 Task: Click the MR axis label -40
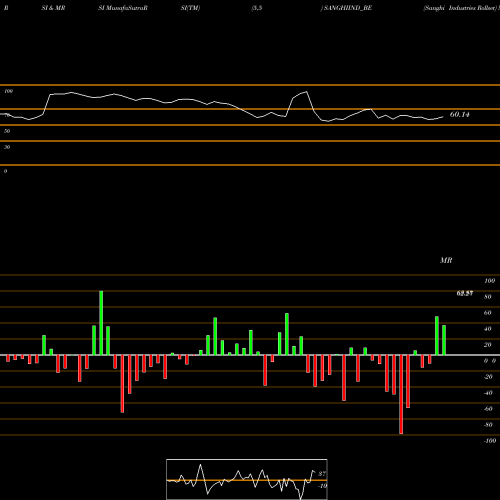[x=488, y=393]
